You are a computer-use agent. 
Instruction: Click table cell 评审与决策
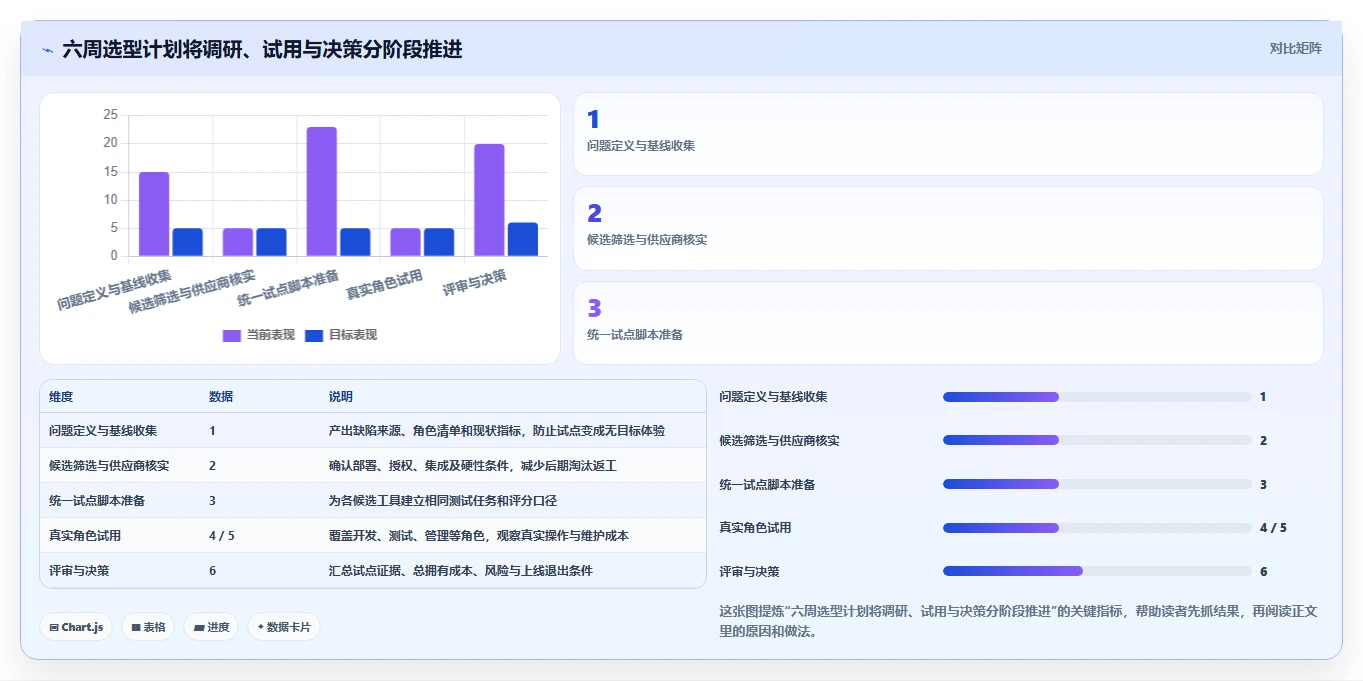point(79,570)
